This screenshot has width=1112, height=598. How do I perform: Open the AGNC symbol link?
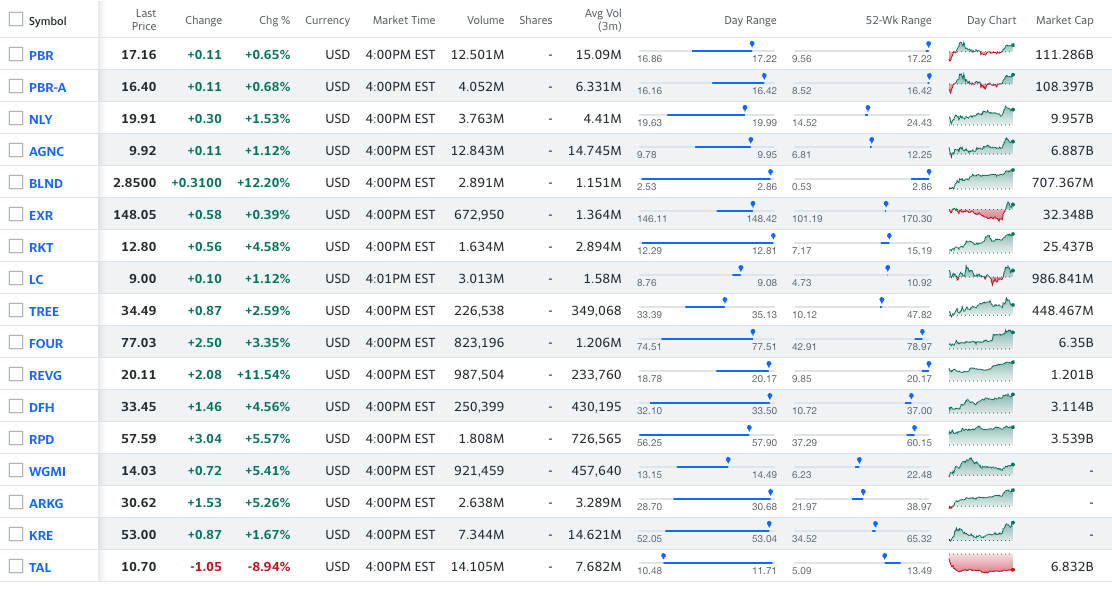pyautogui.click(x=46, y=151)
